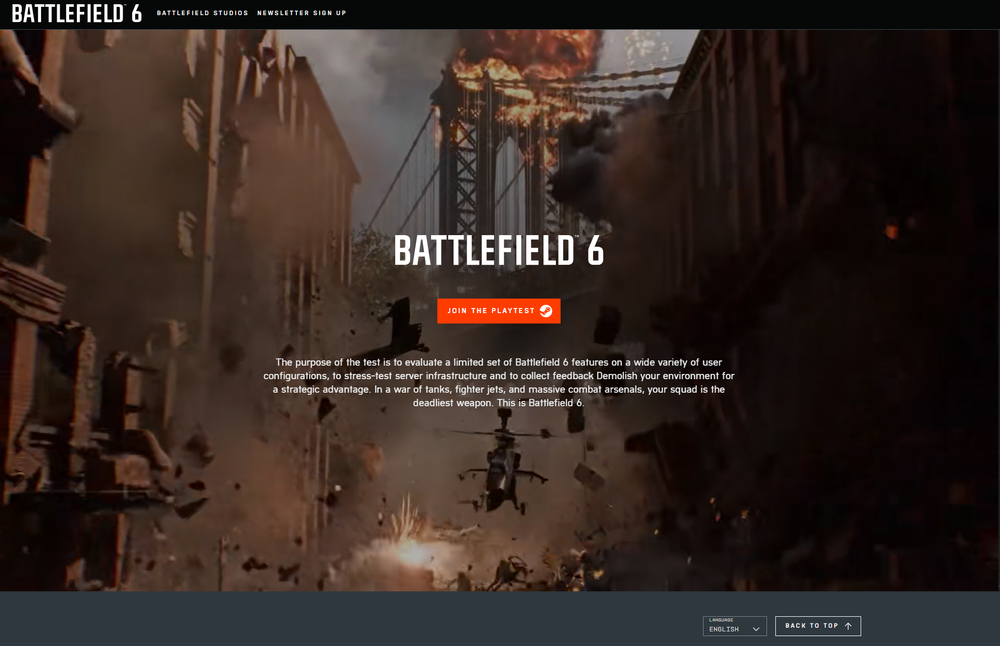Click empty footer area left of language selector
This screenshot has width=1000, height=646.
click(x=350, y=620)
